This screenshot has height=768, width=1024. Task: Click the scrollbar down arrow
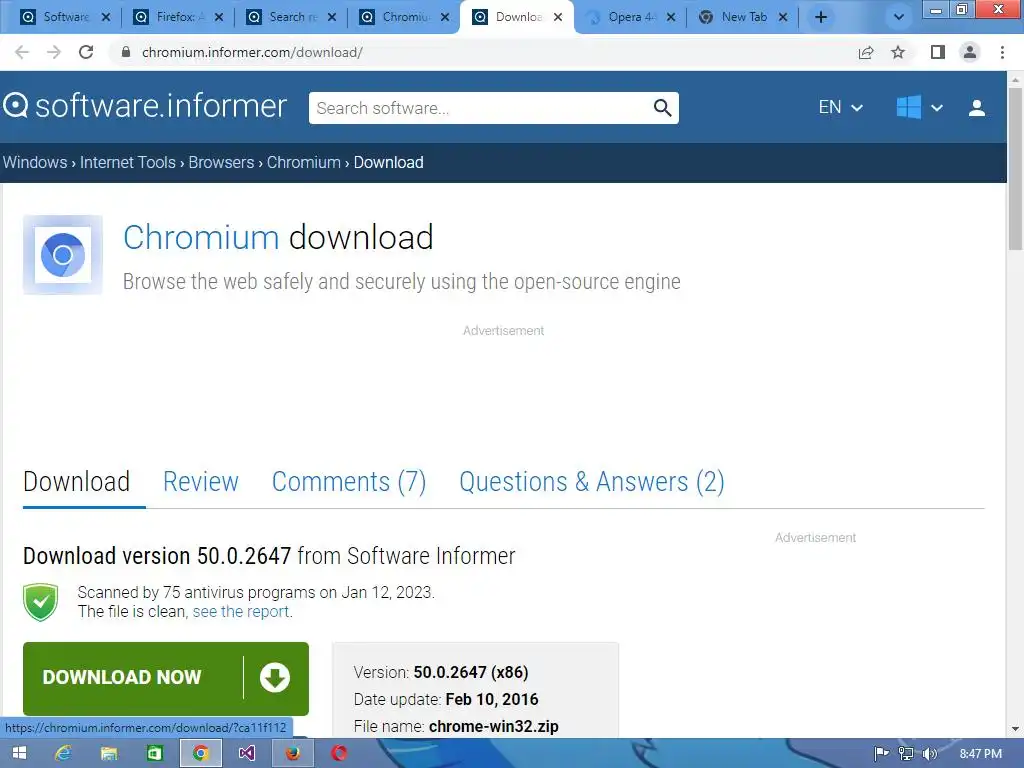(1015, 729)
